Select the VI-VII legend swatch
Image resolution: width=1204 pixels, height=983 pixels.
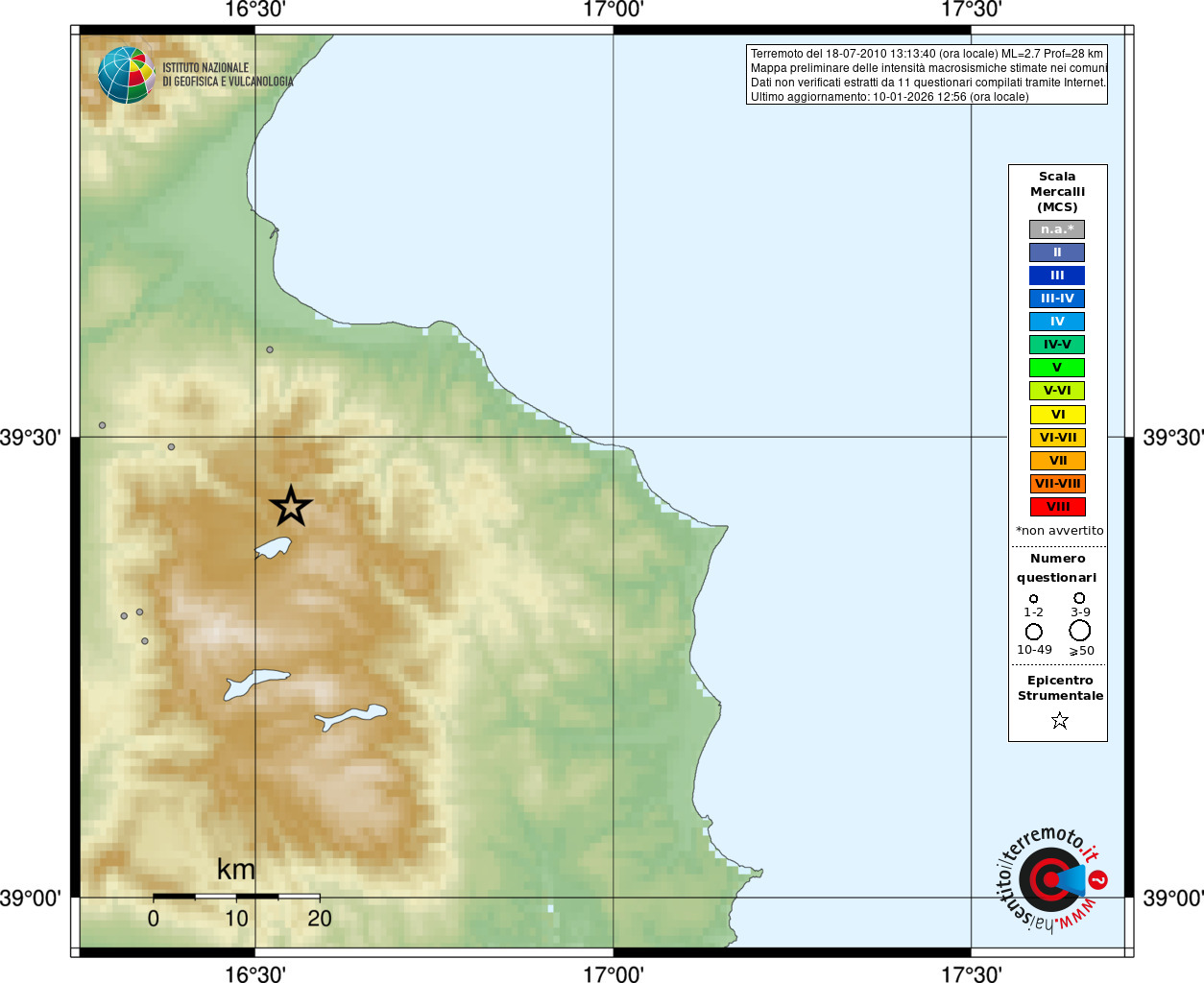[1057, 438]
